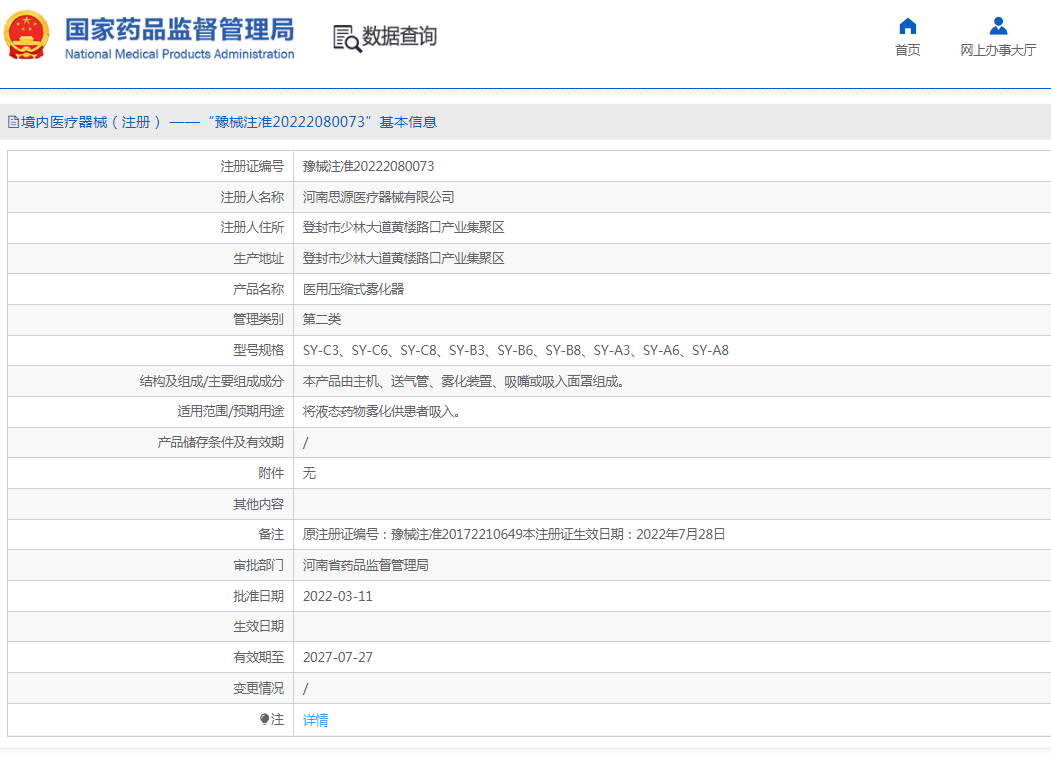Click the 数据查询 heading
This screenshot has height=762, width=1051.
[x=399, y=36]
